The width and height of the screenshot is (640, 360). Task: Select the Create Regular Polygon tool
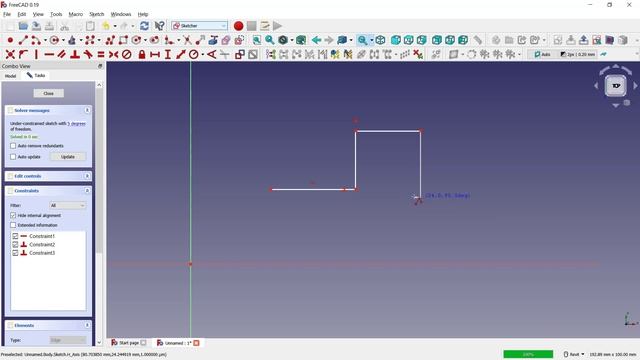136,40
